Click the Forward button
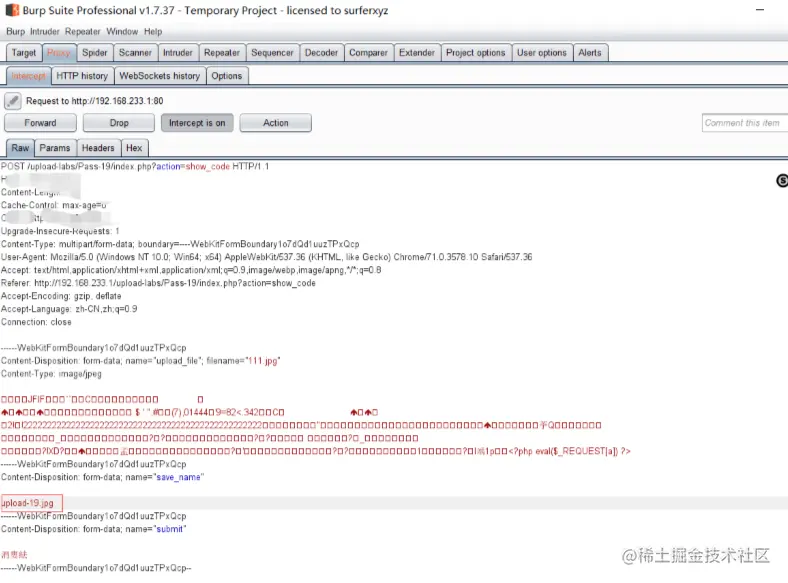This screenshot has width=788, height=583. point(40,123)
